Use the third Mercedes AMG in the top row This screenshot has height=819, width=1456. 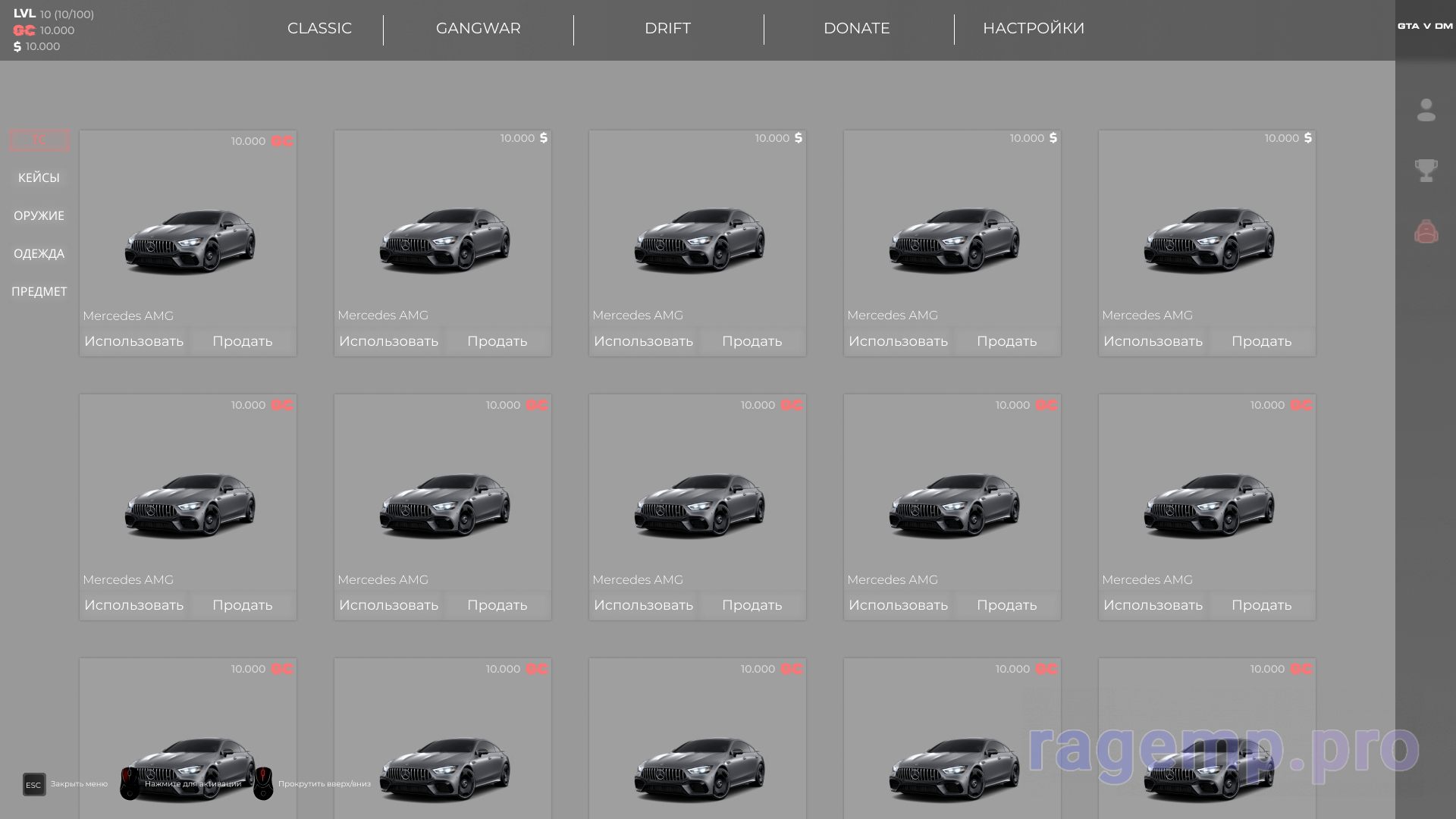644,341
